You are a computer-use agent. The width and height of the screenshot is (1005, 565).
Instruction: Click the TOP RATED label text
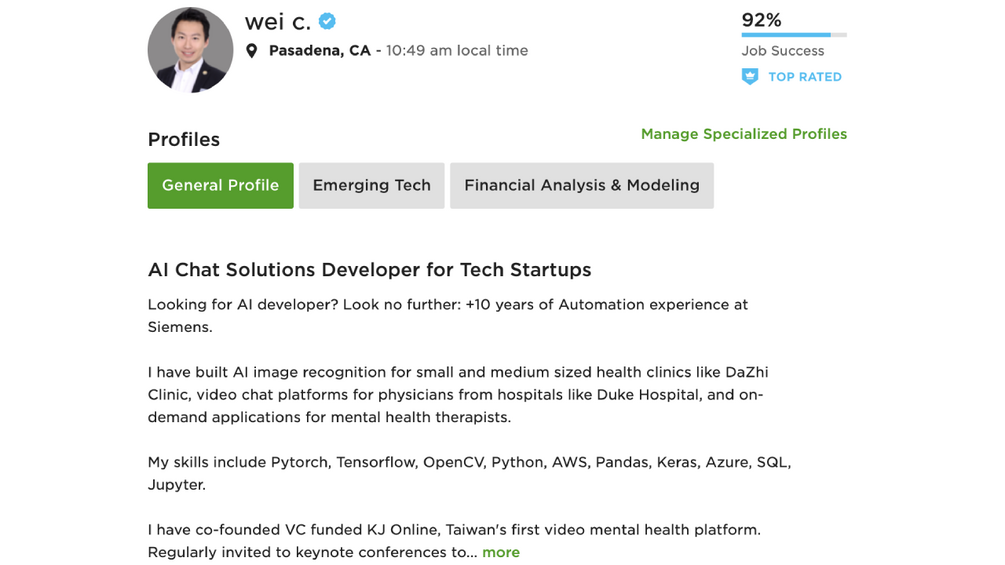coord(804,77)
